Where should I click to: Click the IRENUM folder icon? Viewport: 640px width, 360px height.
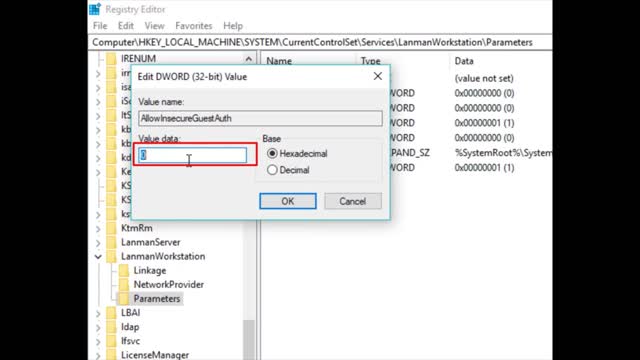click(x=111, y=59)
